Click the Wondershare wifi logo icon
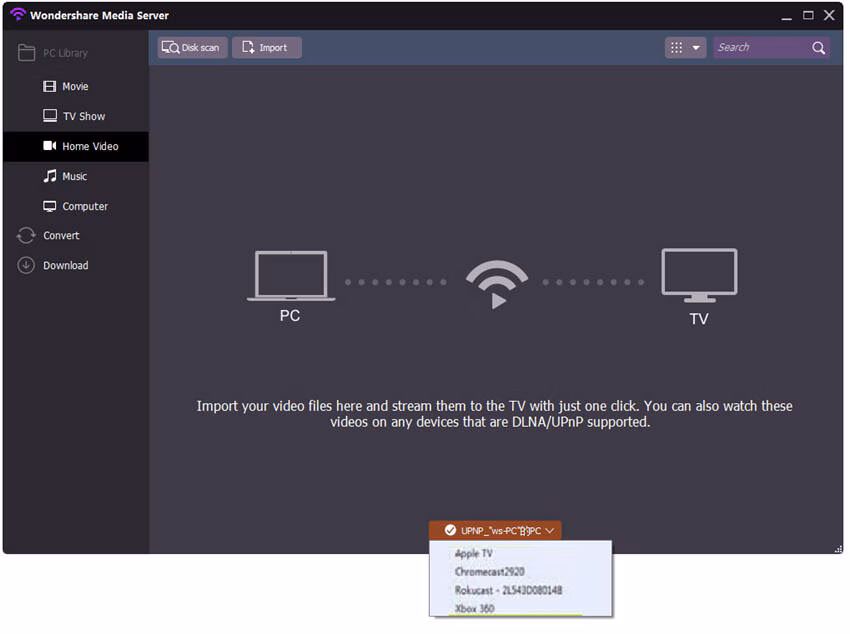The image size is (850, 634). coord(18,14)
